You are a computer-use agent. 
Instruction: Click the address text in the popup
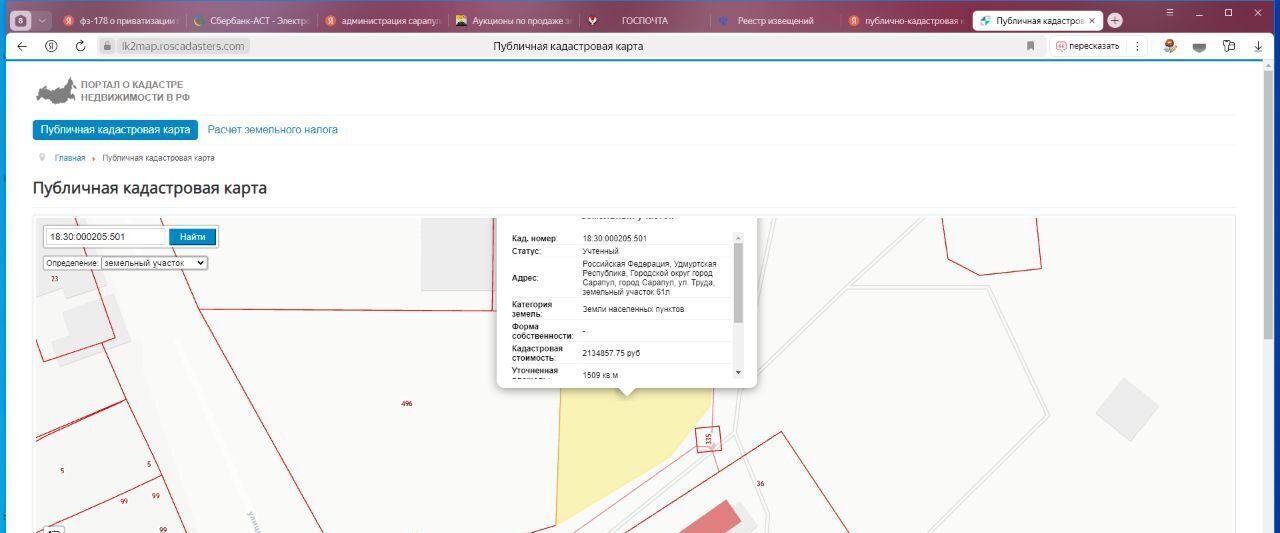[x=649, y=278]
